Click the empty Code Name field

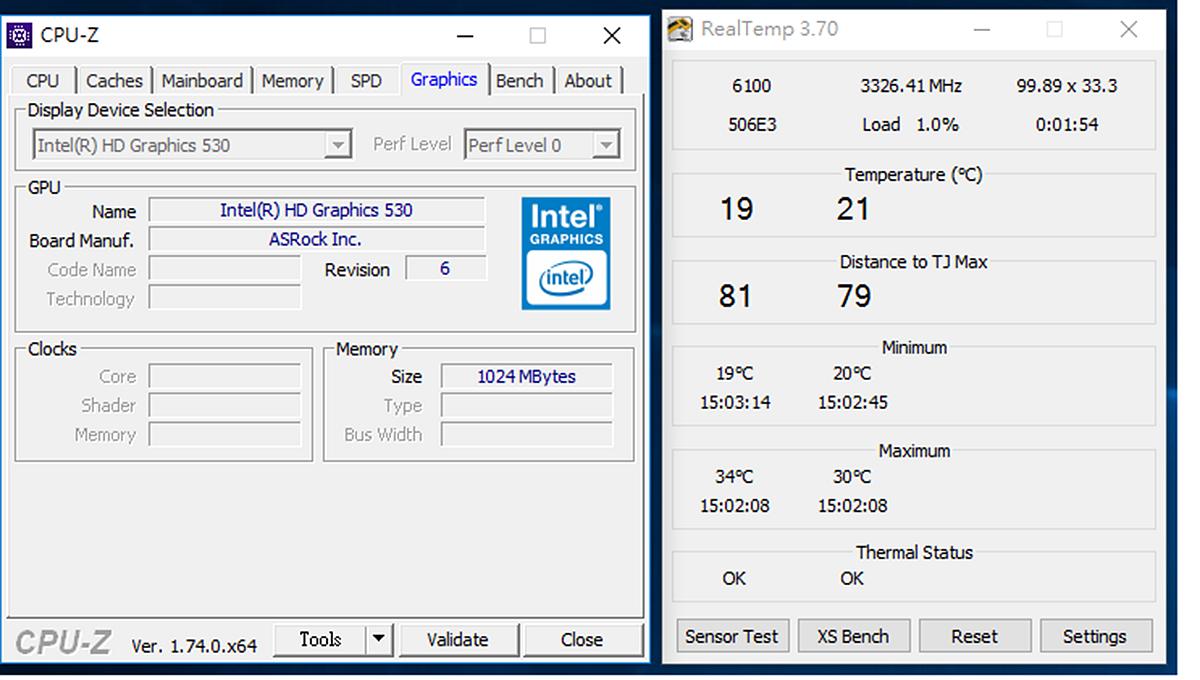coord(225,269)
